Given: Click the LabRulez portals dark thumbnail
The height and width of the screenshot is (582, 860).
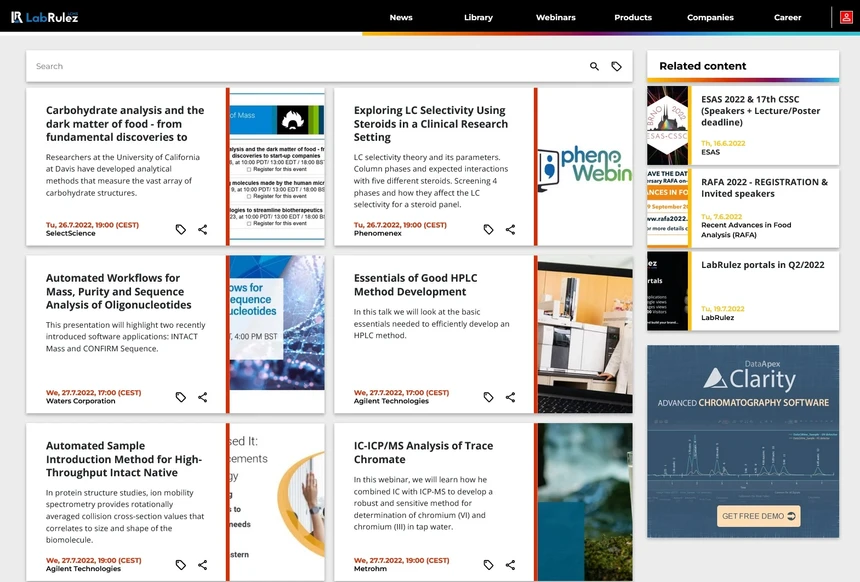Looking at the screenshot, I should 667,291.
